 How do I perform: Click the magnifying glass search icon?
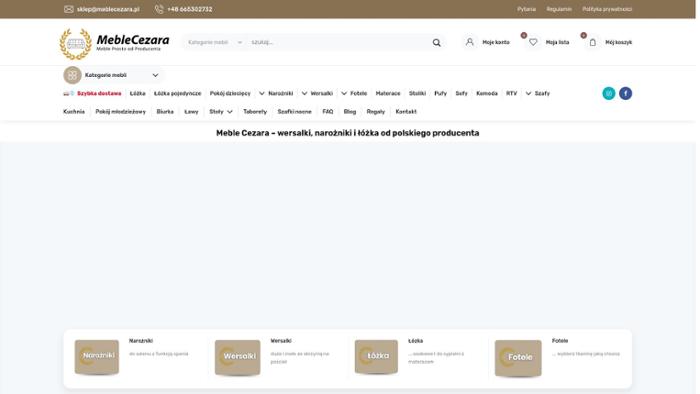[x=436, y=42]
